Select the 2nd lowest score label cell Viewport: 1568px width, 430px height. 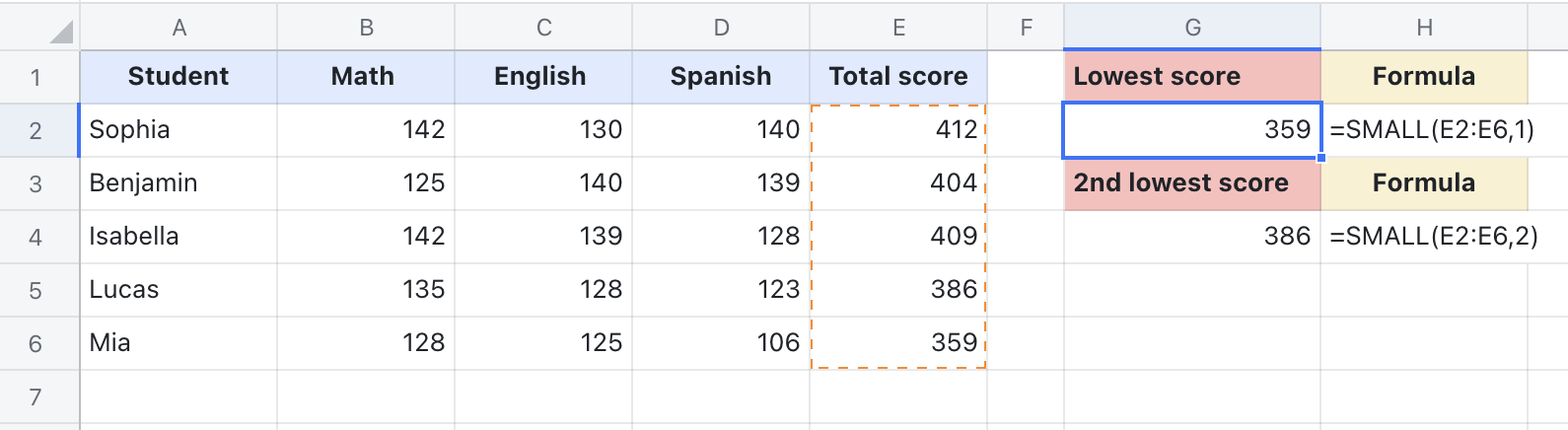coord(1192,183)
